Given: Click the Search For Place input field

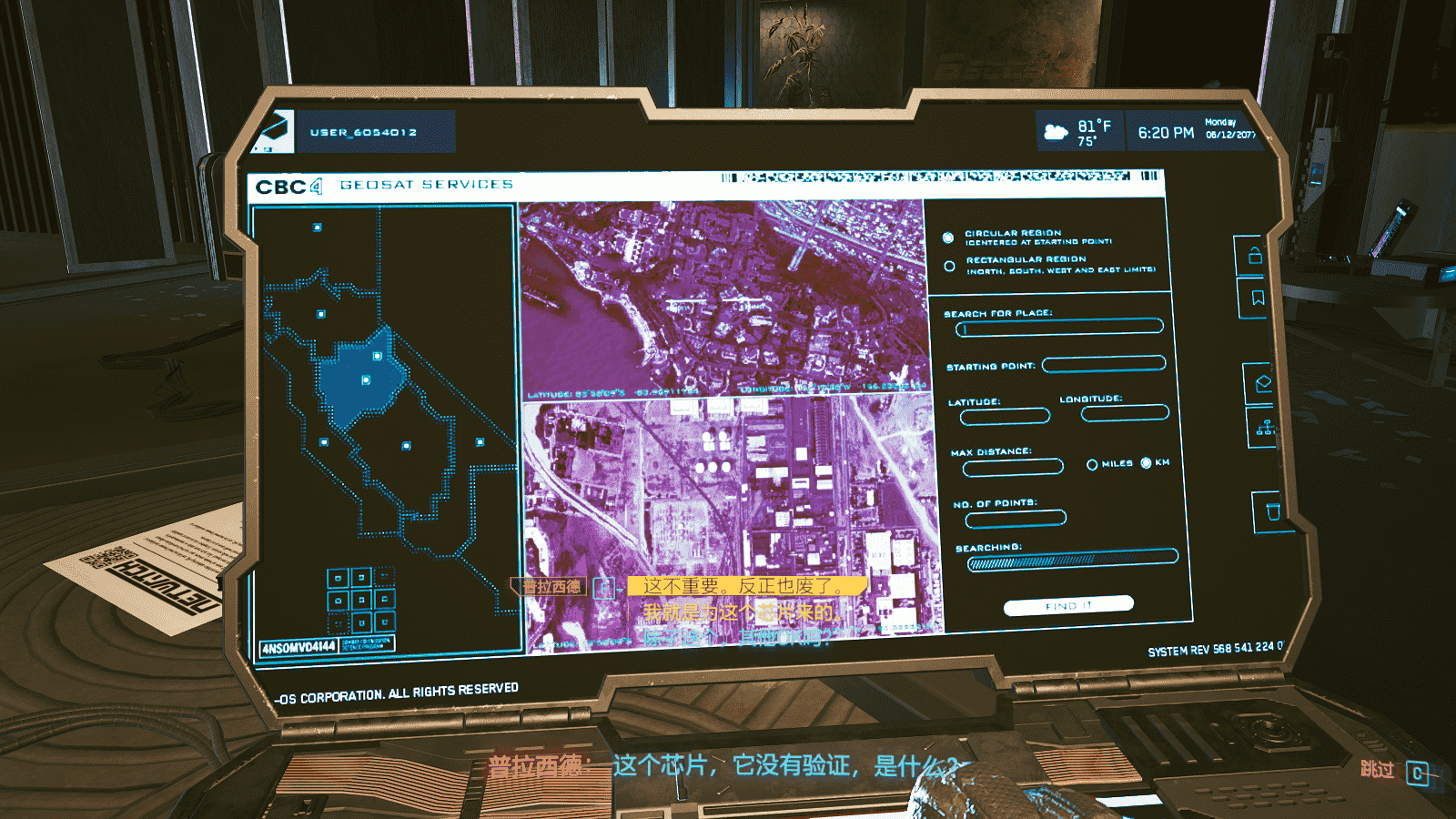Looking at the screenshot, I should click(x=1059, y=328).
